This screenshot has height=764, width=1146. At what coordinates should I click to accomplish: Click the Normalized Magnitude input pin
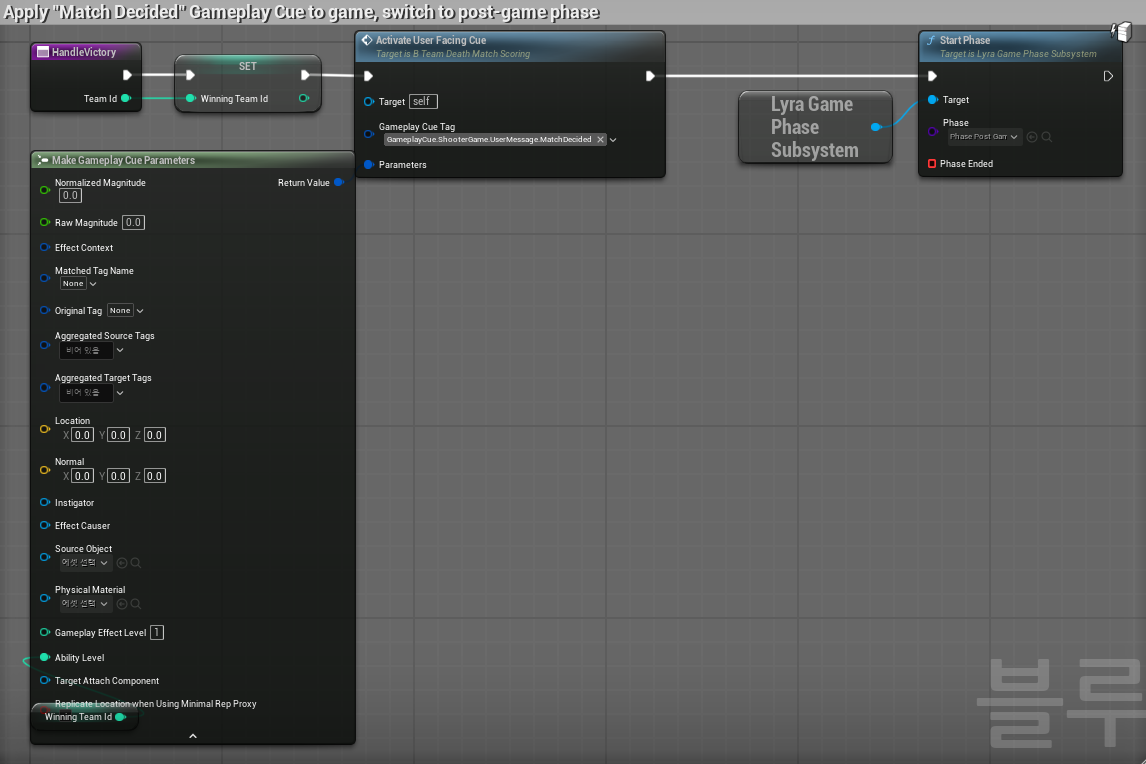click(x=45, y=190)
